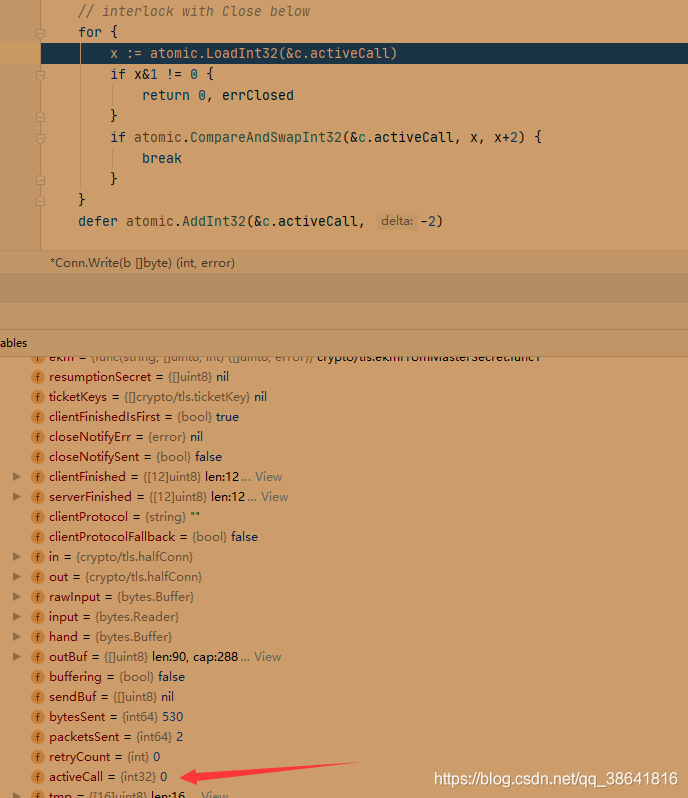
Task: Place cursor on the 'break' statement
Action: coord(162,159)
